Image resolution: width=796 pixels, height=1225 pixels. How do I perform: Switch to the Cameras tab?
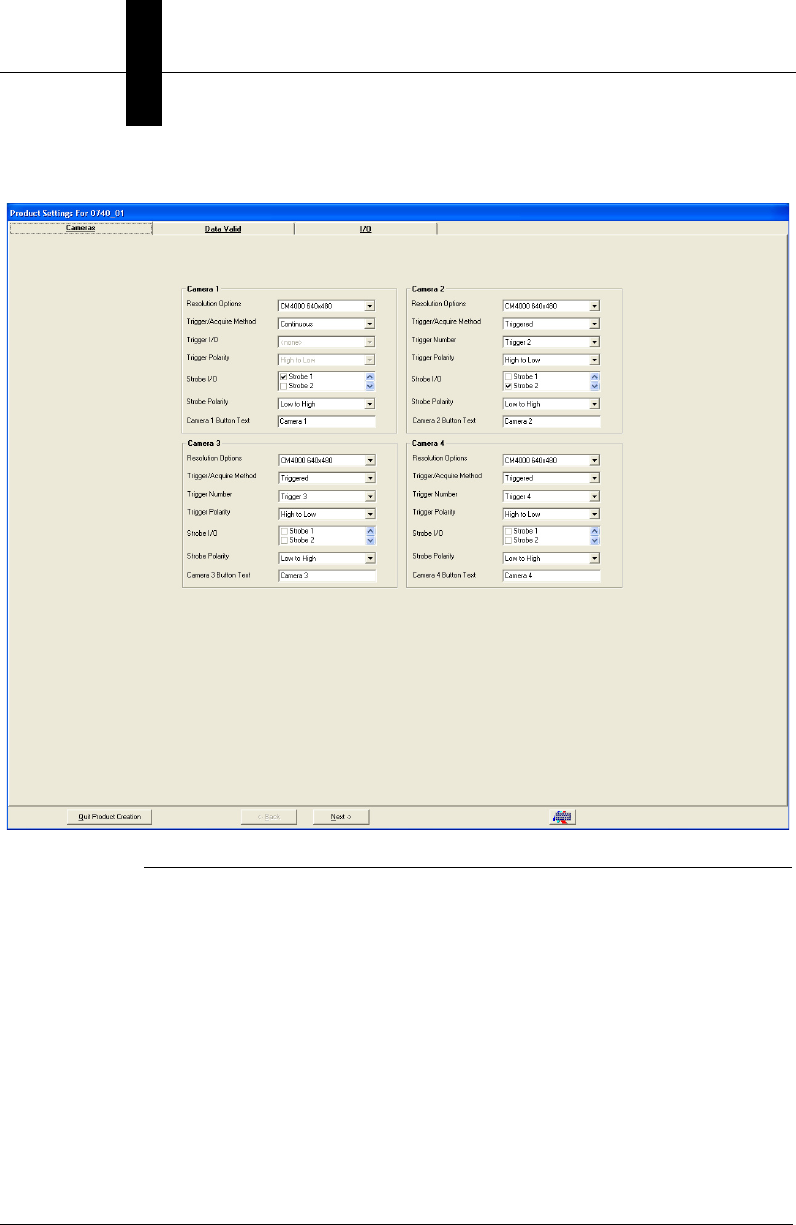click(81, 229)
